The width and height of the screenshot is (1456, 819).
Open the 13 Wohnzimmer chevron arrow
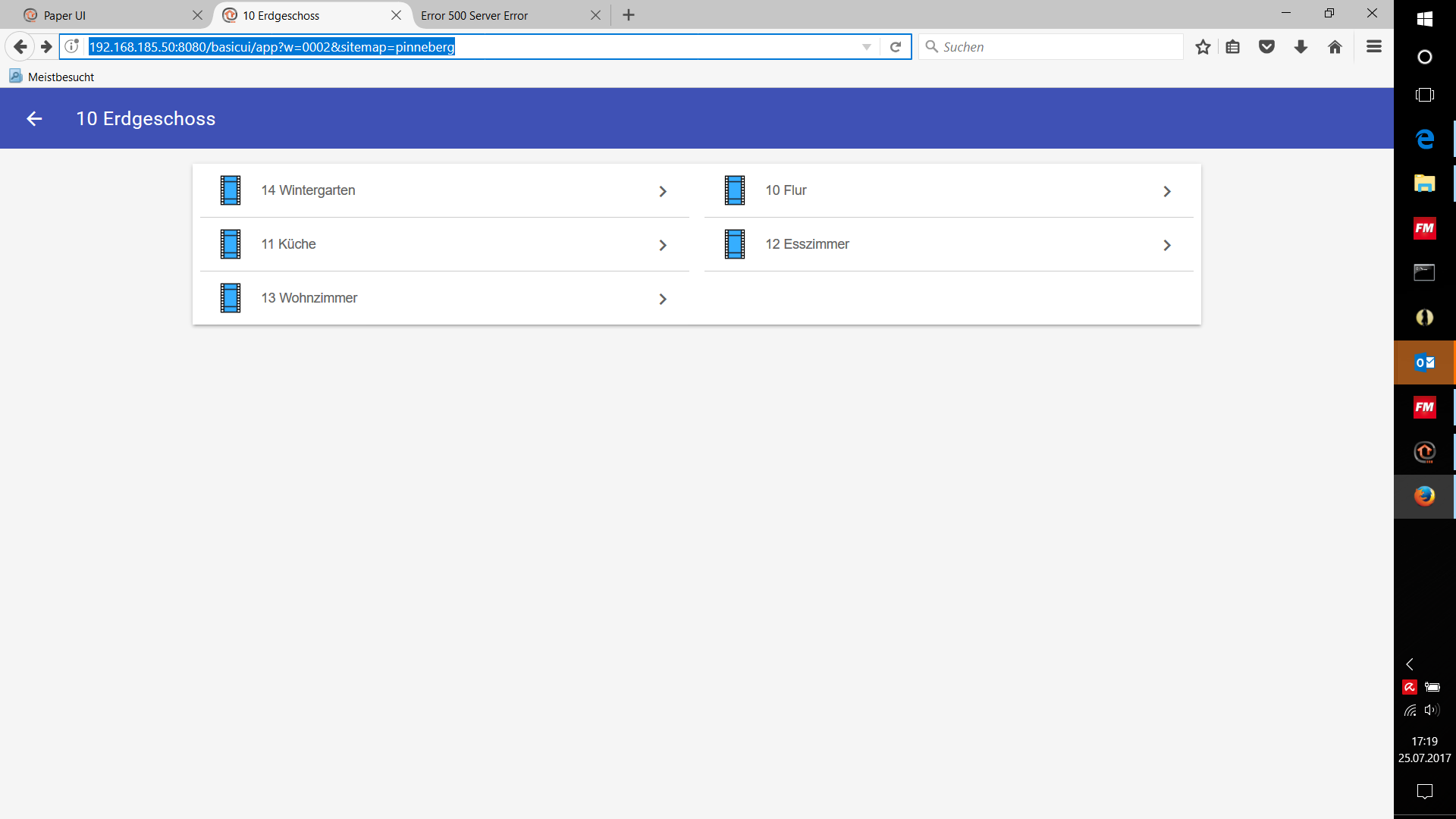point(663,299)
